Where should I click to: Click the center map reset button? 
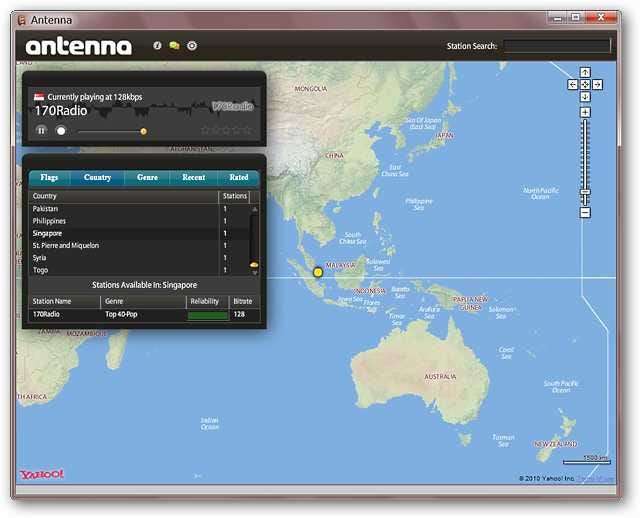[x=585, y=85]
